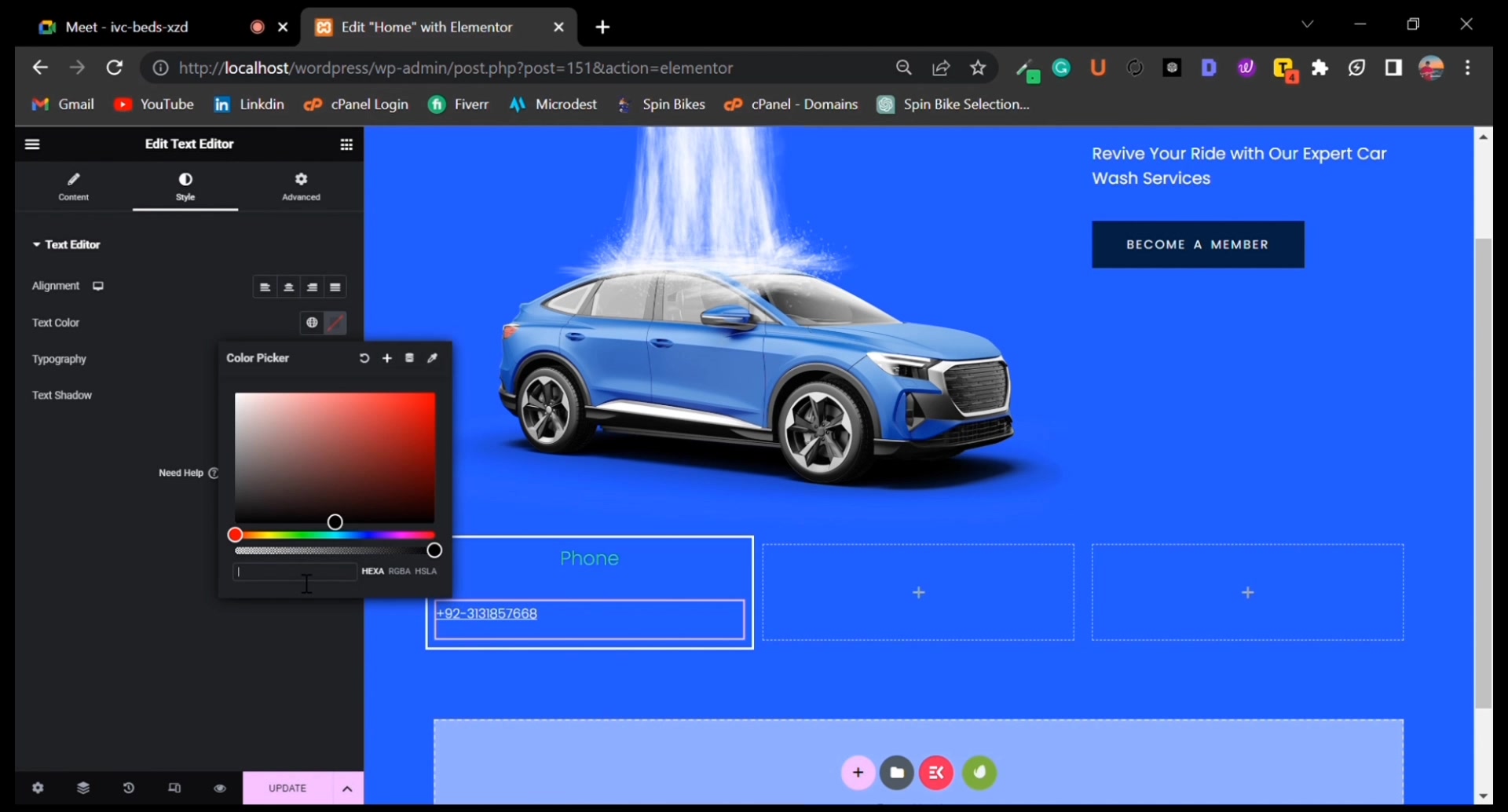Toggle responsive mode view
Image resolution: width=1508 pixels, height=812 pixels.
[174, 788]
